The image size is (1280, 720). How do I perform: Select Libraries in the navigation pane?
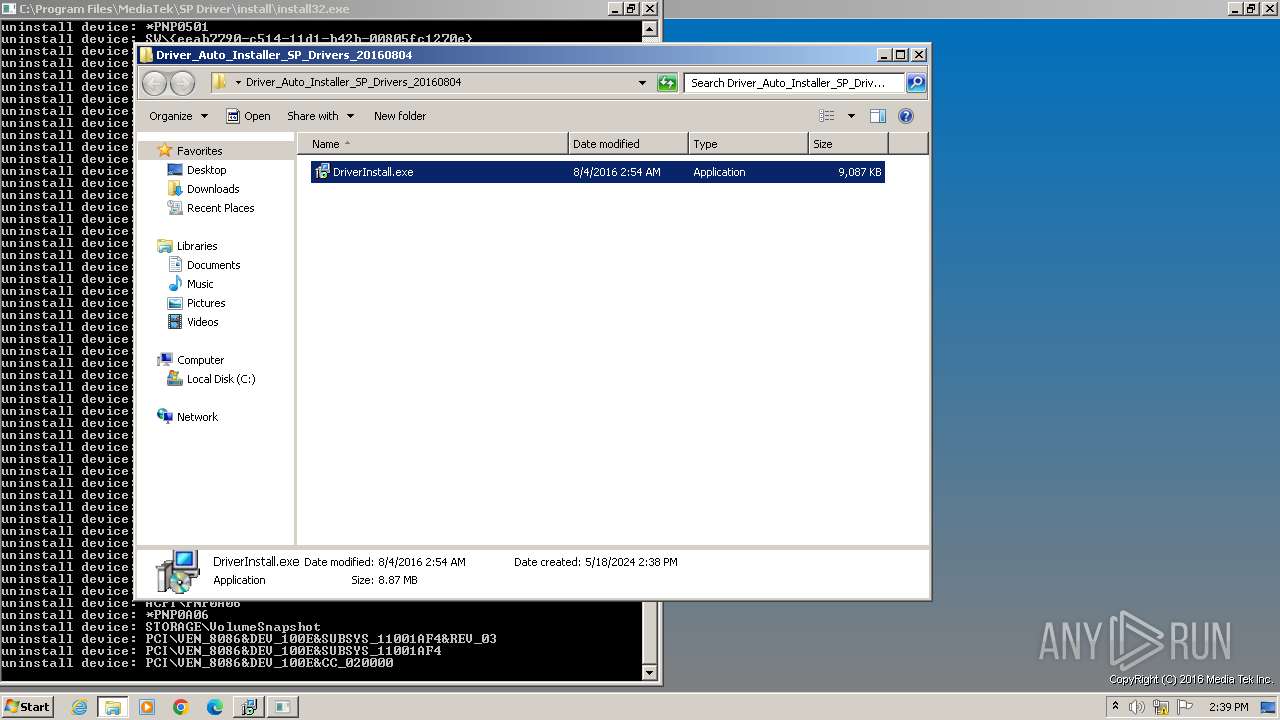click(x=197, y=246)
